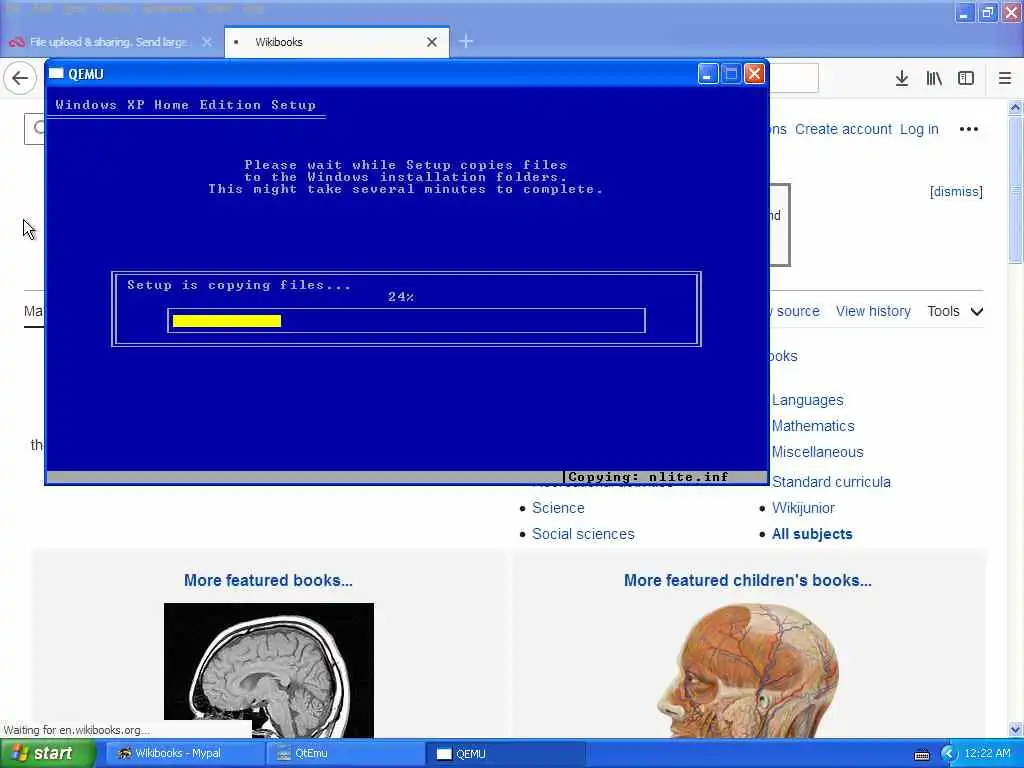
Task: Open the hamburger application menu
Action: 1005,78
